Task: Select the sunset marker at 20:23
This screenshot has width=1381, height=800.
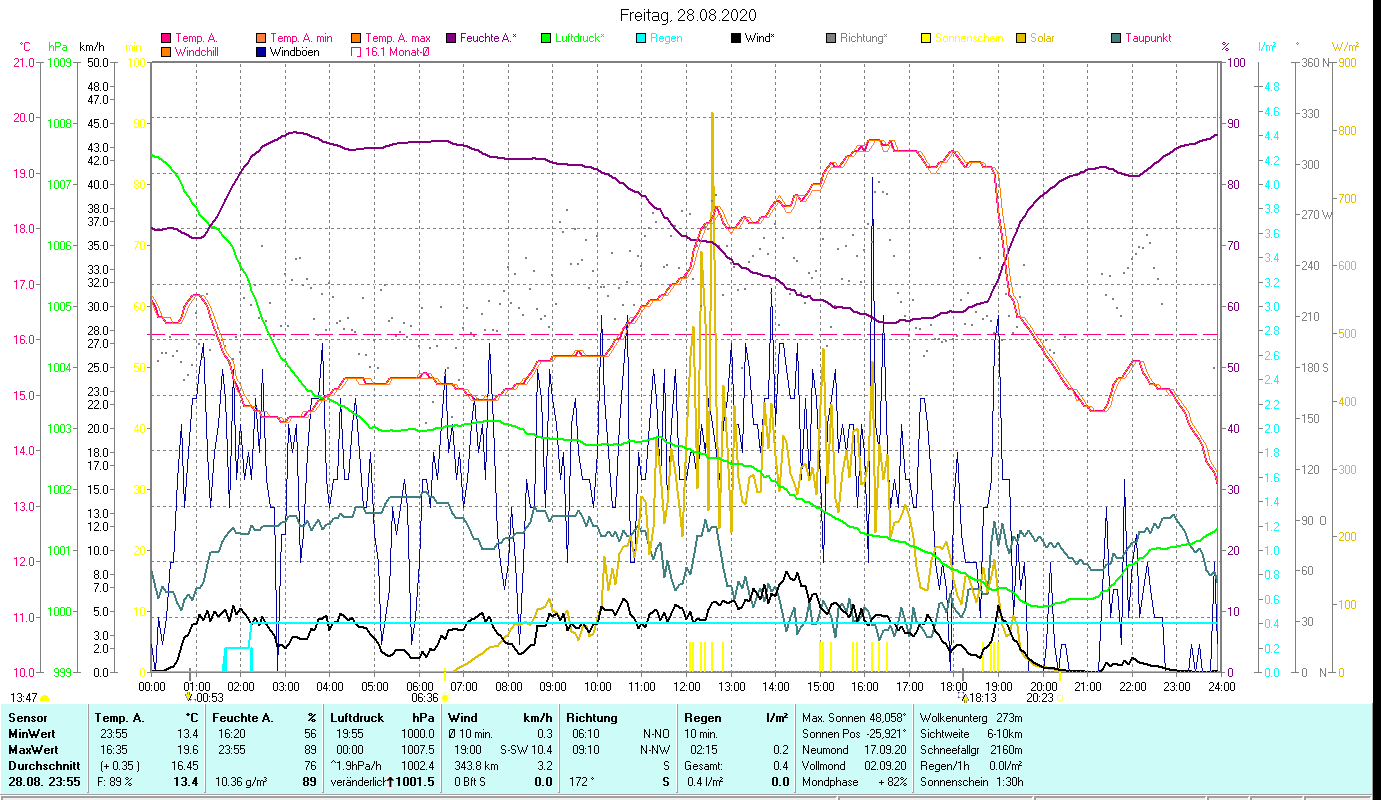Action: tap(1061, 698)
